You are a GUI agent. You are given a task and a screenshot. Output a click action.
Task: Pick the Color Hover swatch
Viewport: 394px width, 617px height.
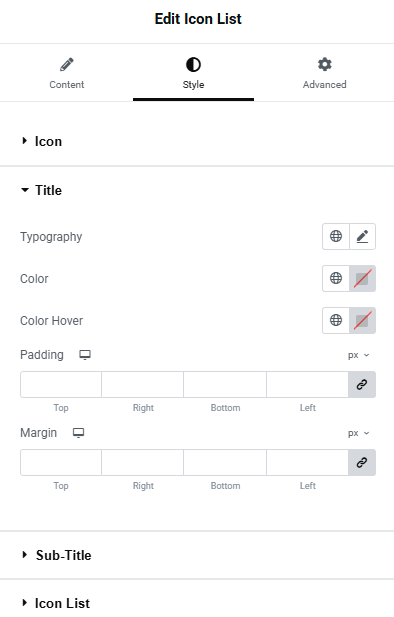(x=363, y=320)
